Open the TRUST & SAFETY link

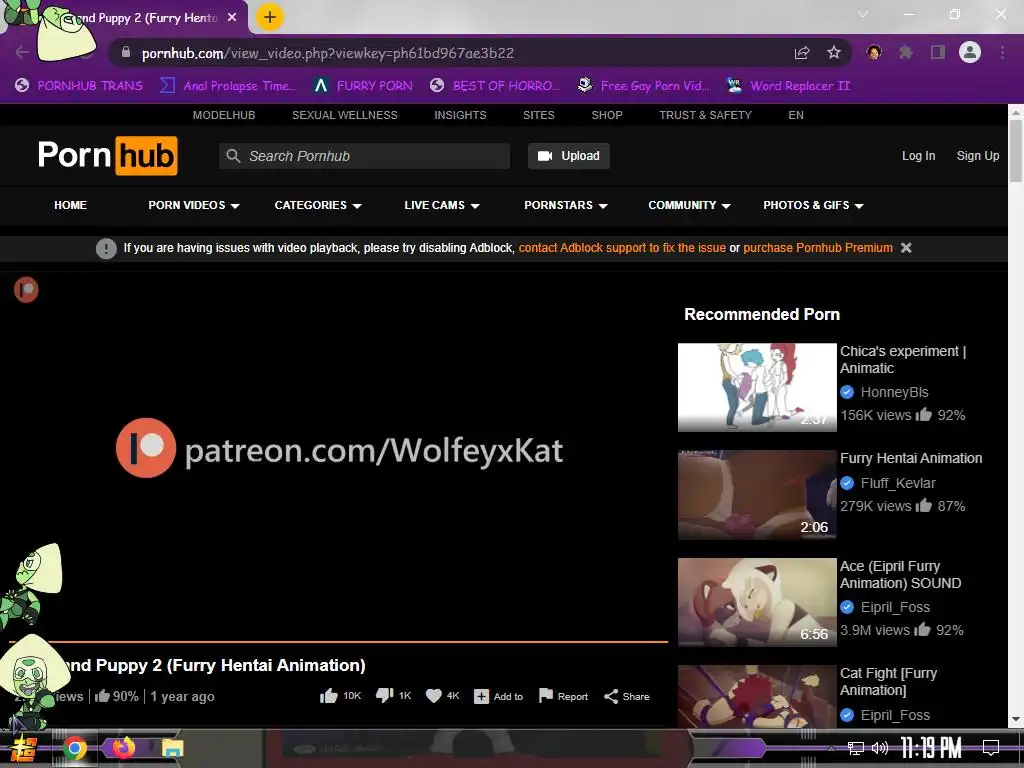pyautogui.click(x=705, y=115)
